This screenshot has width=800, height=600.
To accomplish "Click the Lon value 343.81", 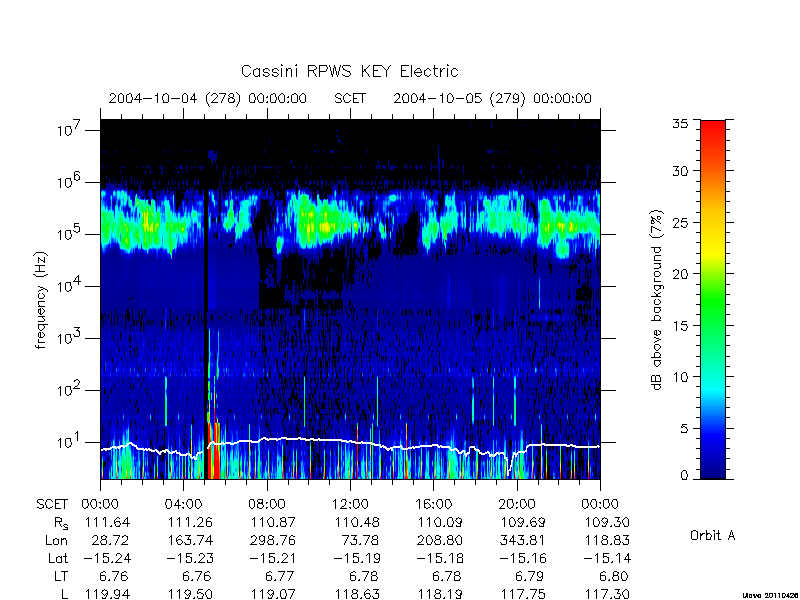I will point(523,540).
